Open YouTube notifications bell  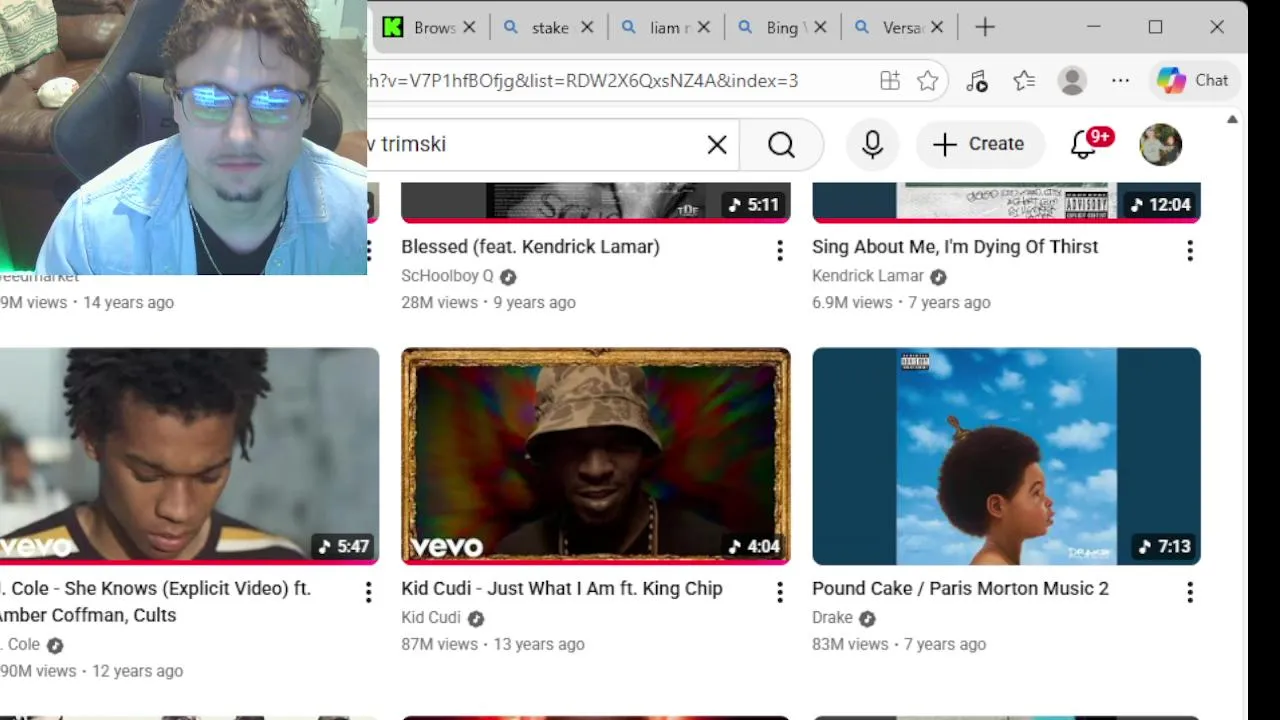(1083, 144)
